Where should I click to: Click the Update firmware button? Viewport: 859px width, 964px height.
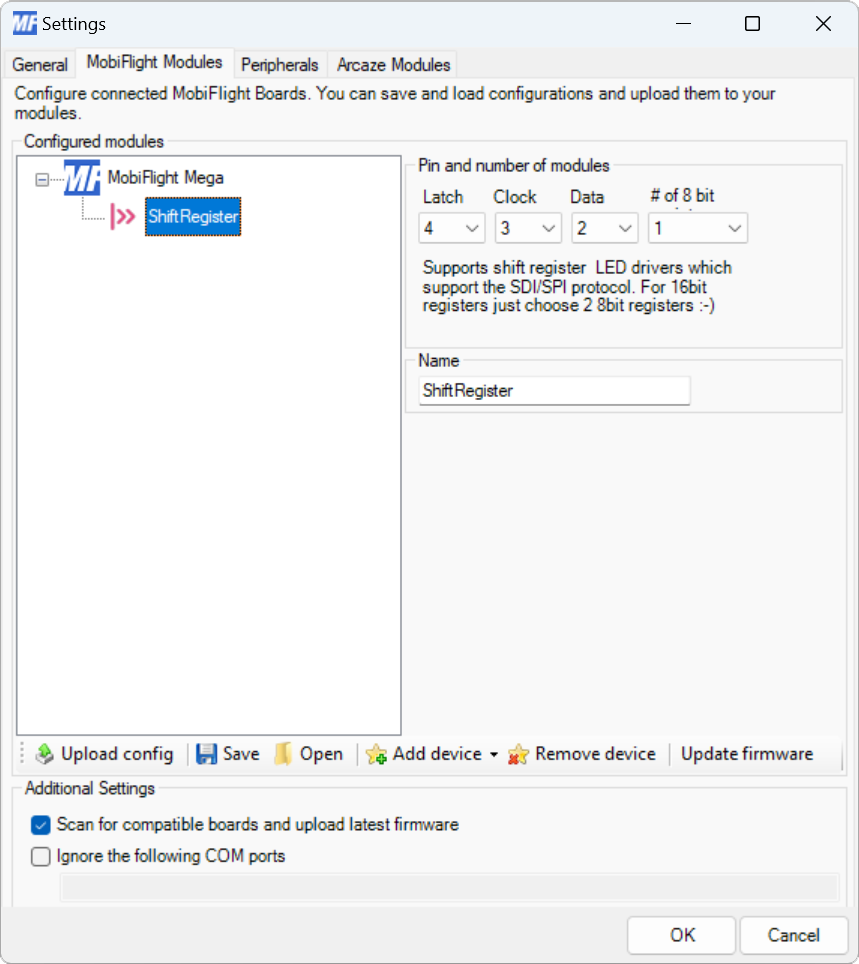tap(746, 754)
